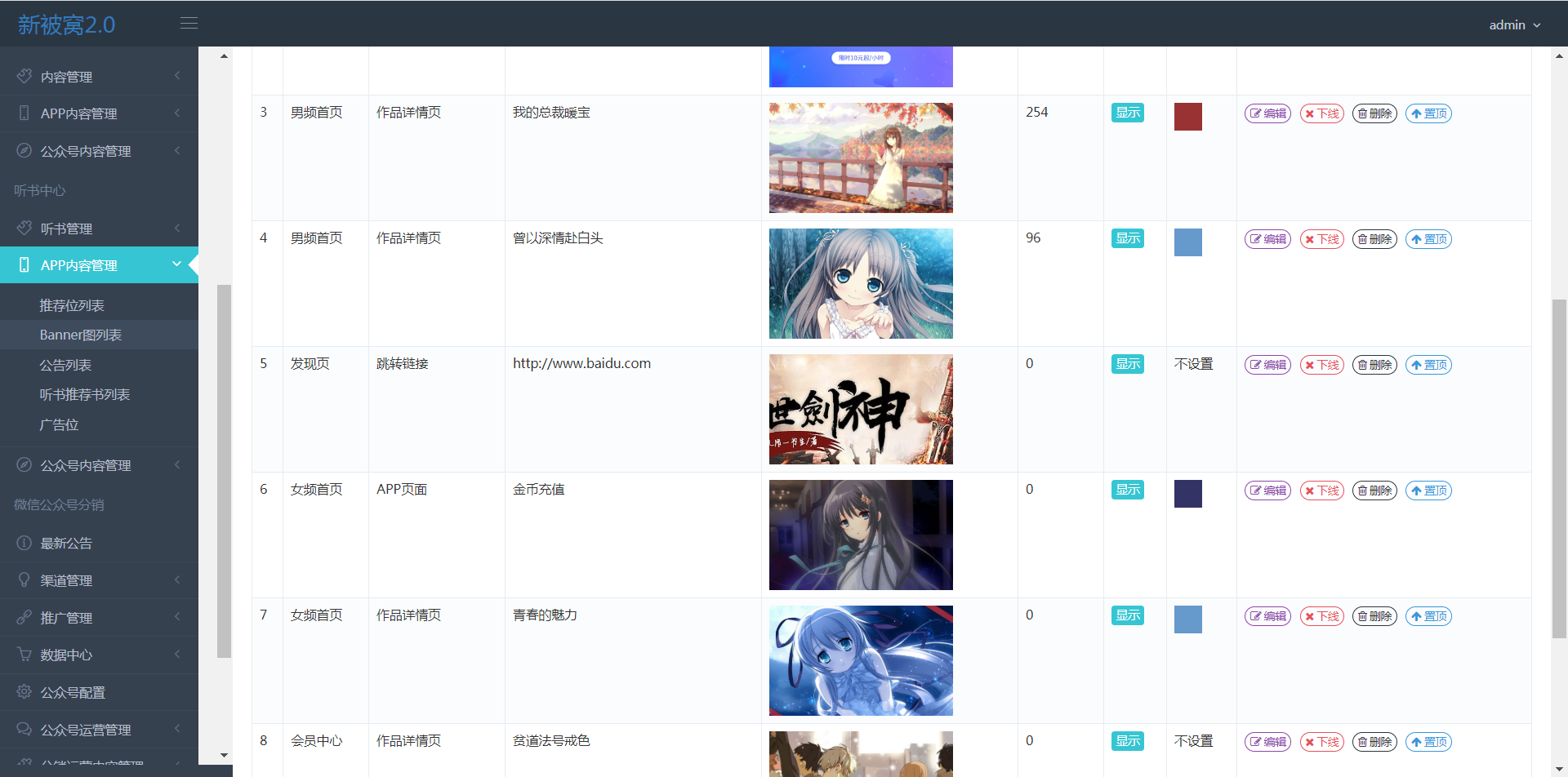
Task: Click the 公众号配置 gear icon
Action: tap(24, 692)
